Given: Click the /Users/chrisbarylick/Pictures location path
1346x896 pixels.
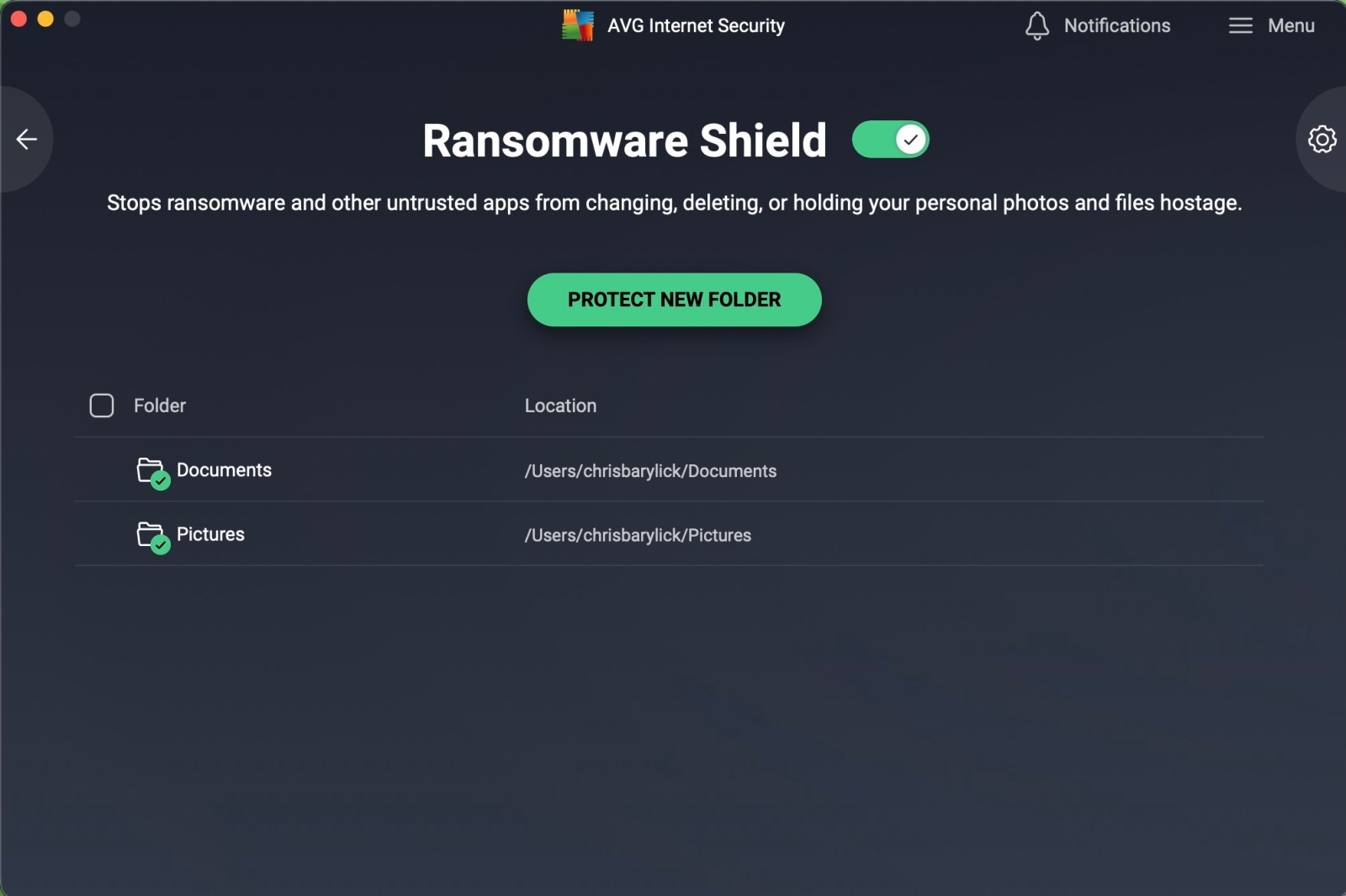Looking at the screenshot, I should (638, 535).
